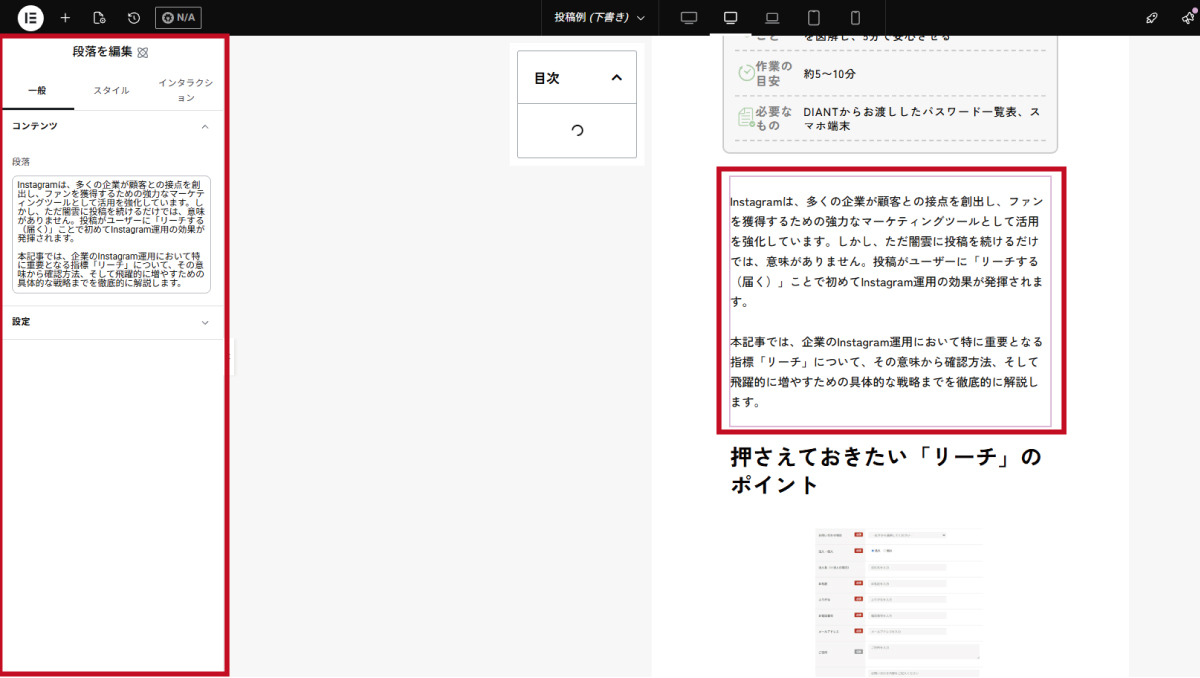Screen dimensions: 1200x678
Task: Select laptop device preview
Action: (772, 18)
